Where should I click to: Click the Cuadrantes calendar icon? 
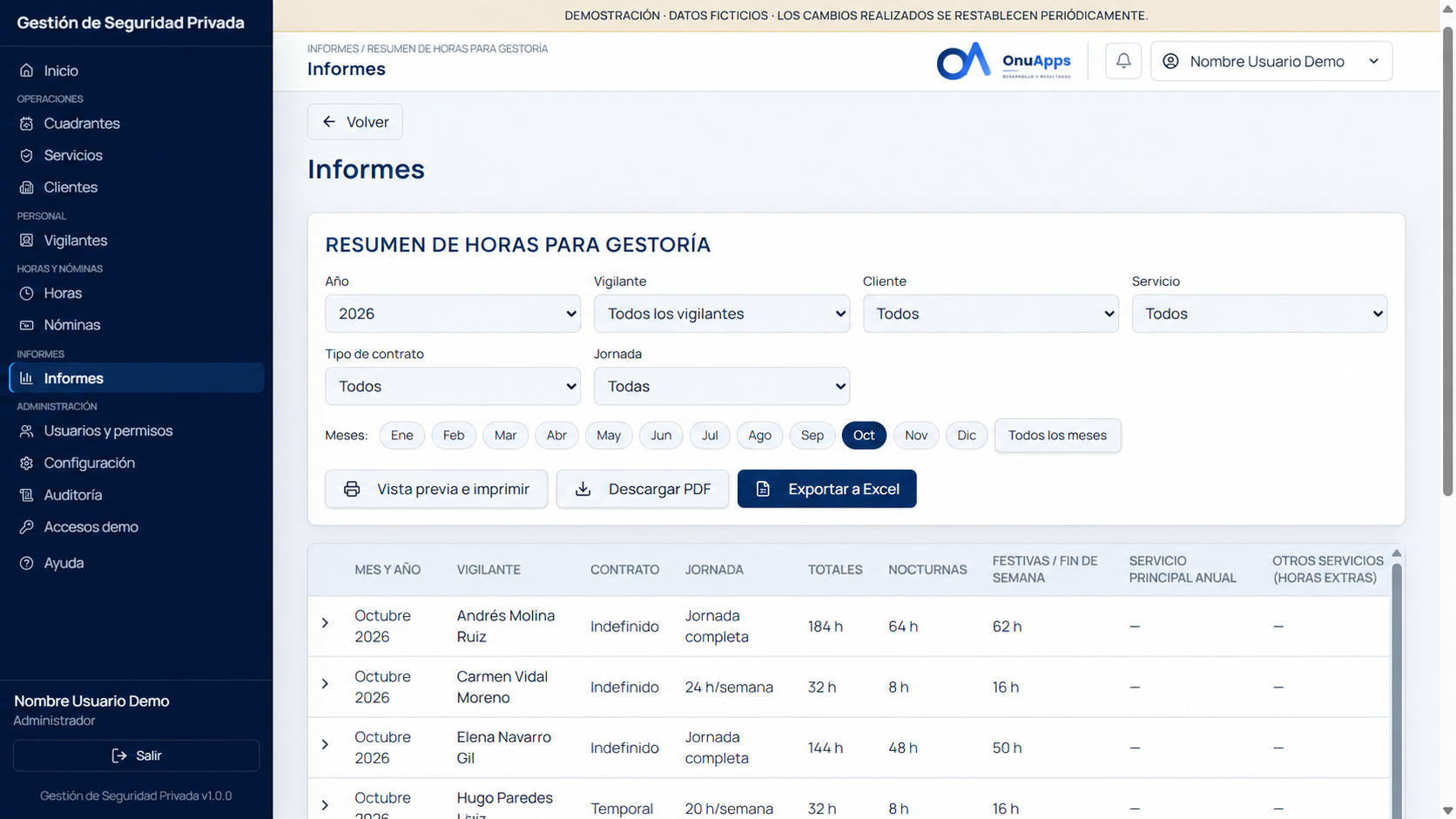click(x=27, y=124)
